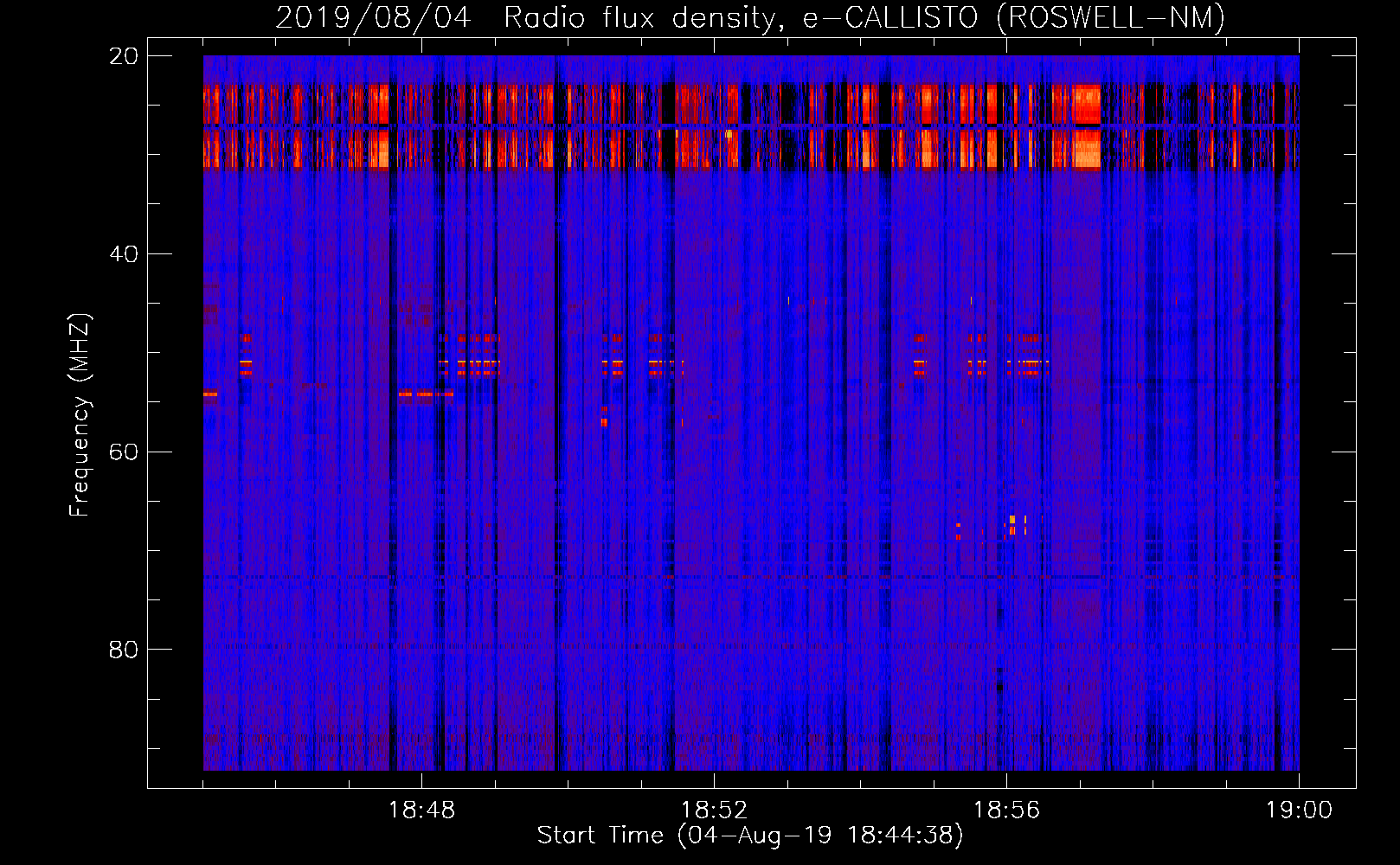1400x865 pixels.
Task: Click the frequency tick label '80'
Action: click(x=124, y=650)
